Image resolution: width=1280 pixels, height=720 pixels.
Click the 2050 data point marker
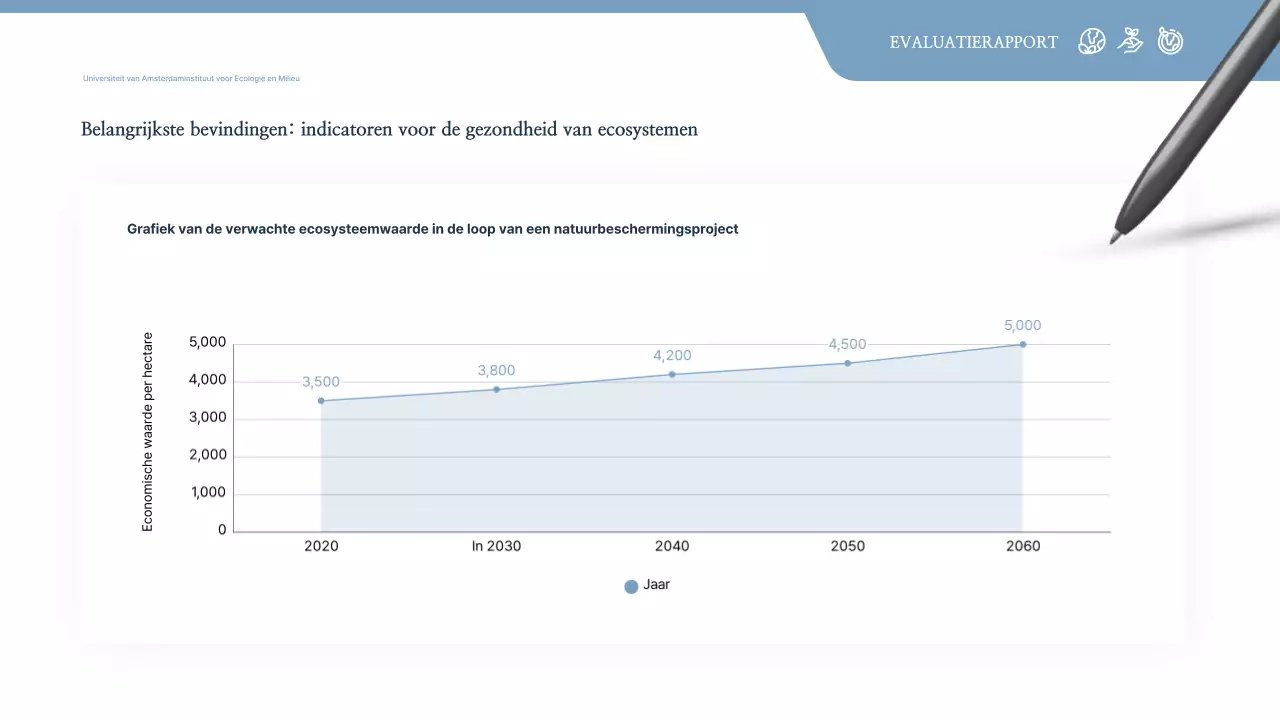847,363
